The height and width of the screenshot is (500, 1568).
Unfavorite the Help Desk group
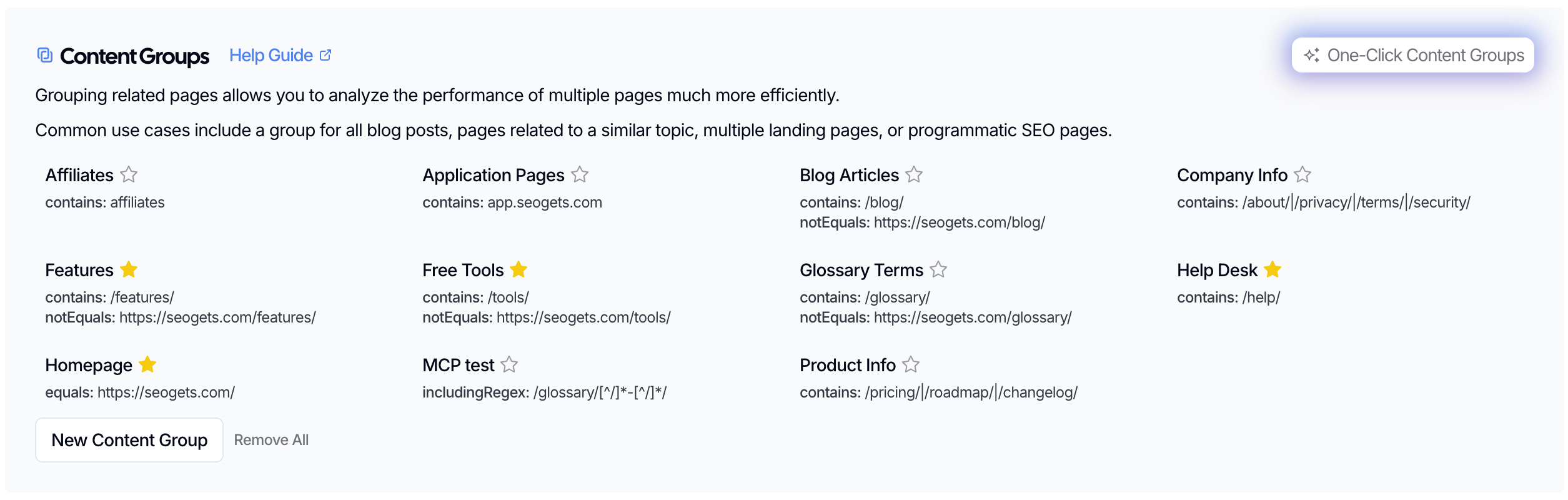click(x=1273, y=269)
